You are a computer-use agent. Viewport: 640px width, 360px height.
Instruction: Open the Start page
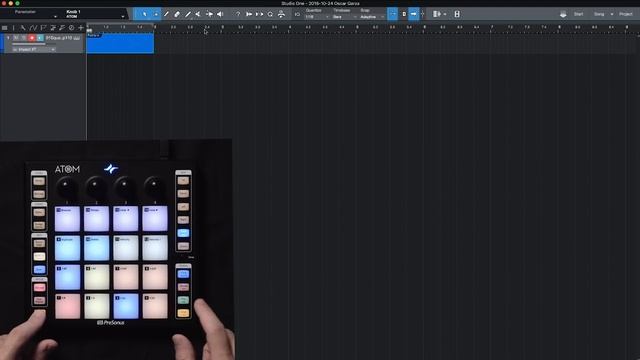point(578,14)
